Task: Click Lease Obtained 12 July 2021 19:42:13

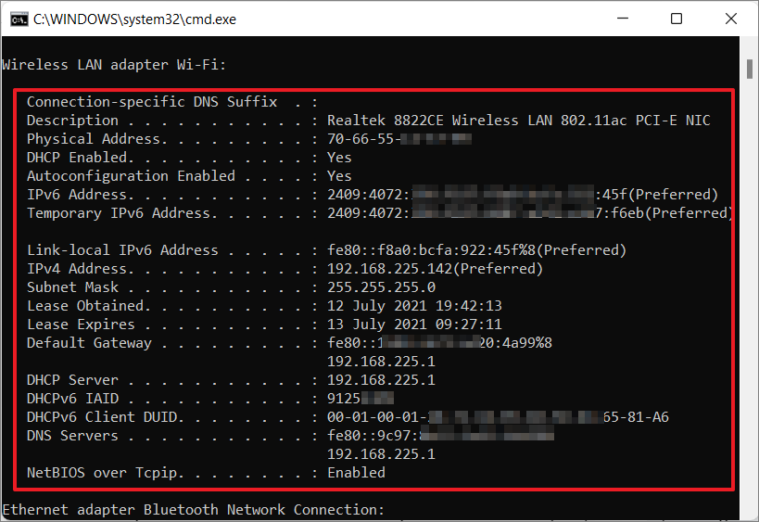Action: pyautogui.click(x=414, y=306)
